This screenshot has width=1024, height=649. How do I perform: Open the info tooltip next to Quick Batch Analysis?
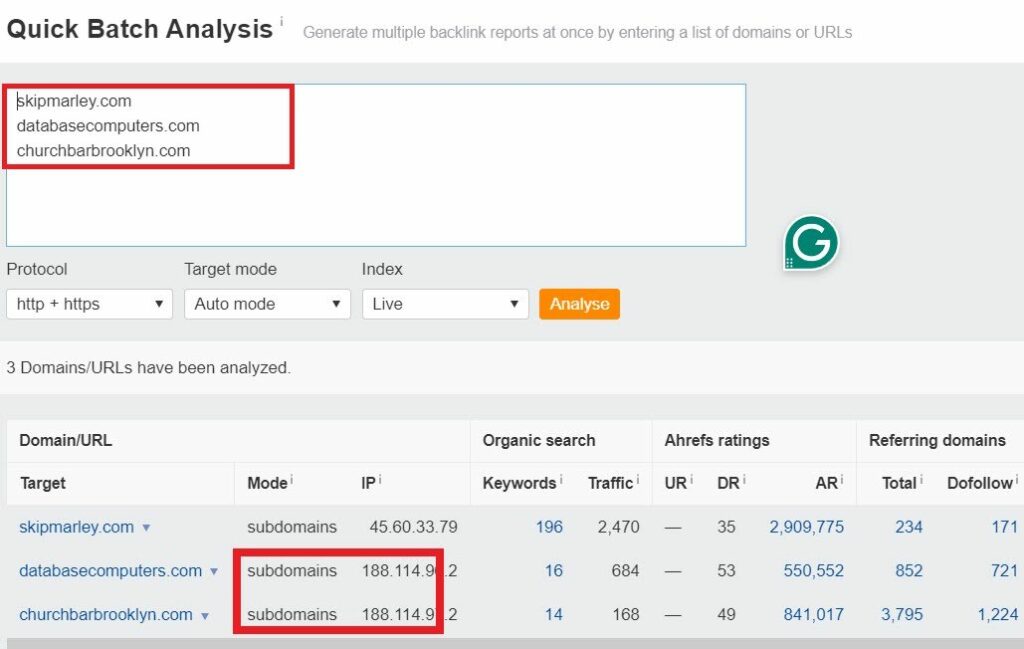click(x=281, y=21)
